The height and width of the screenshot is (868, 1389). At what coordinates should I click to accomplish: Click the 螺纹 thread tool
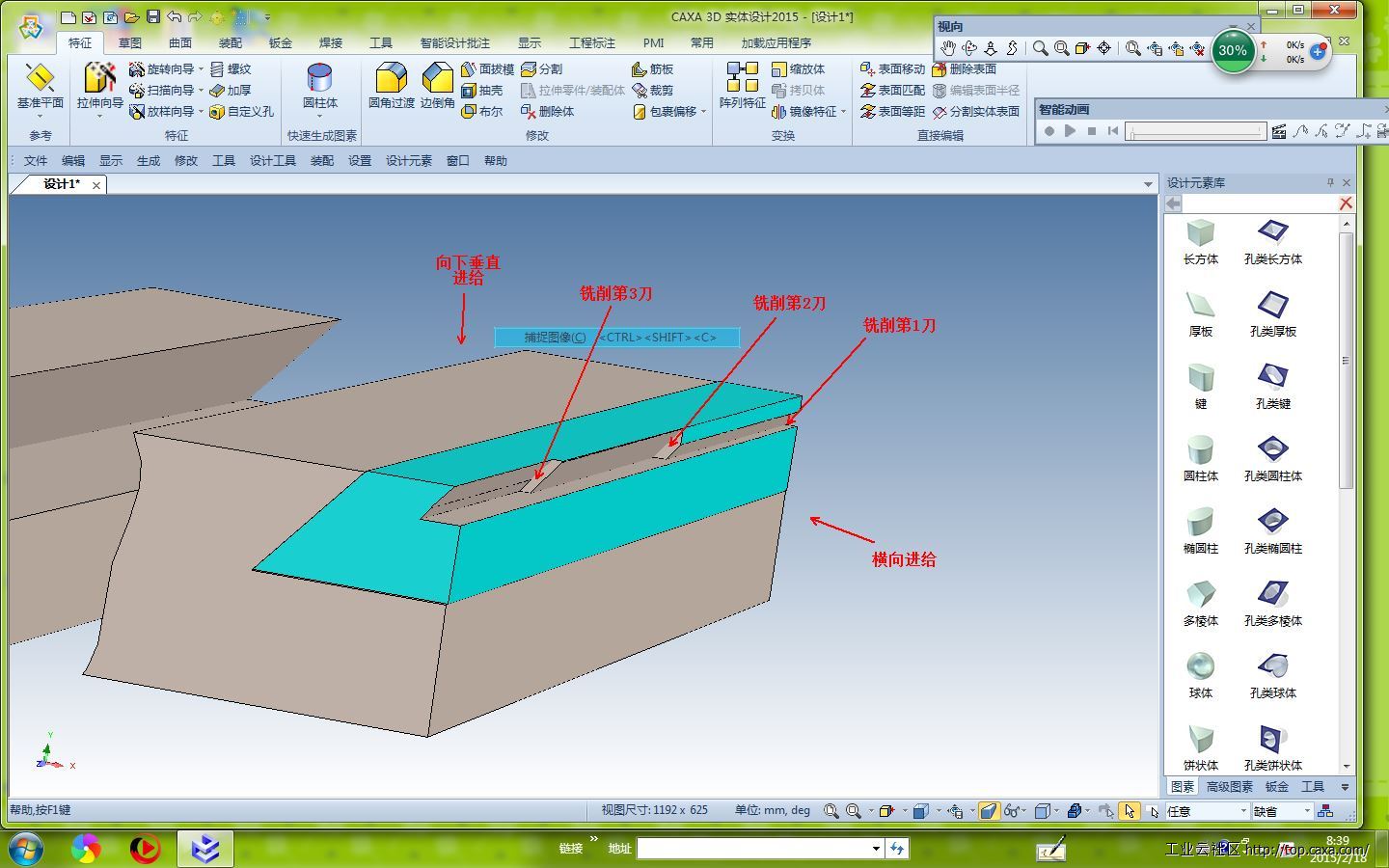click(231, 69)
